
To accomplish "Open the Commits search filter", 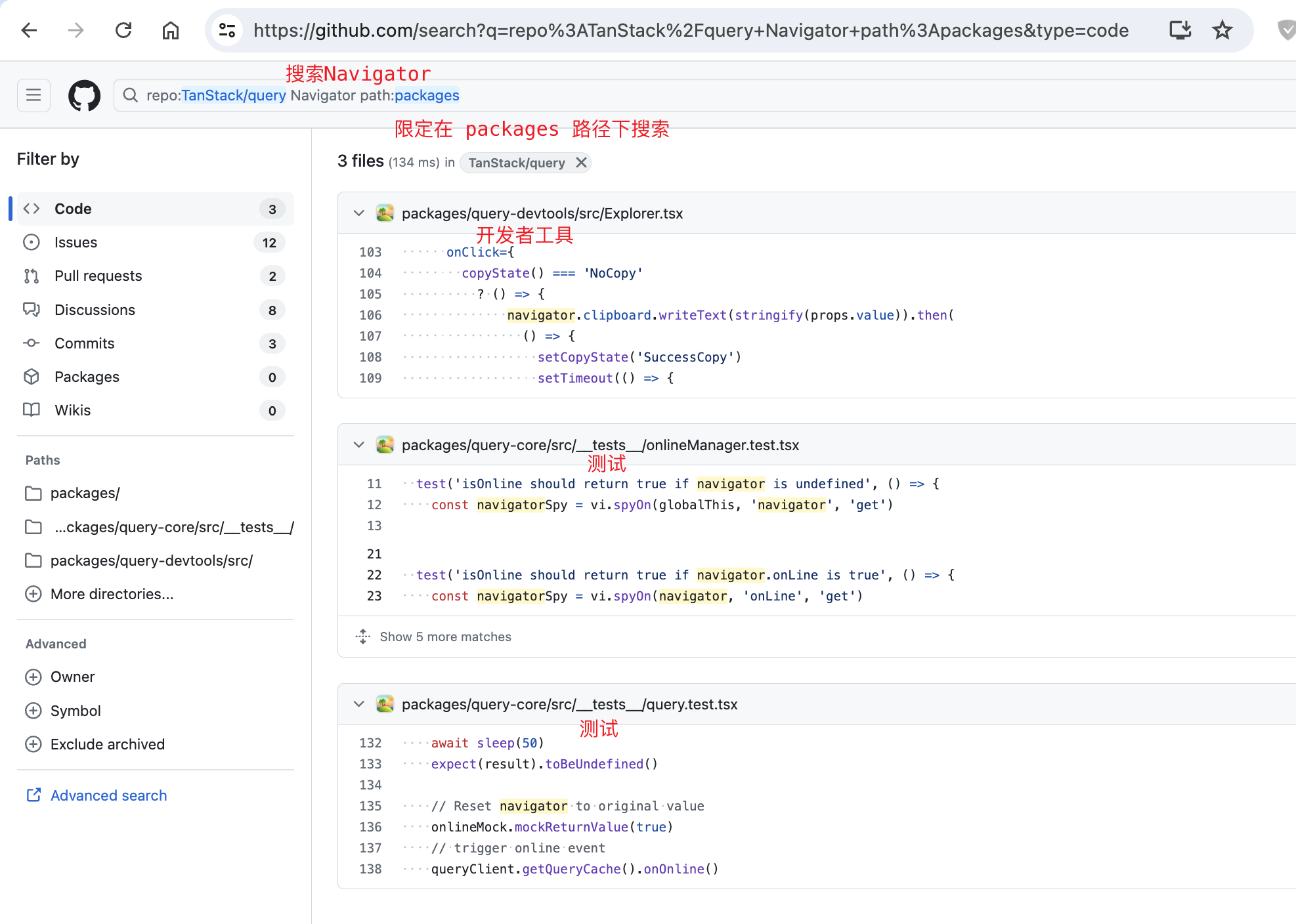I will (84, 343).
